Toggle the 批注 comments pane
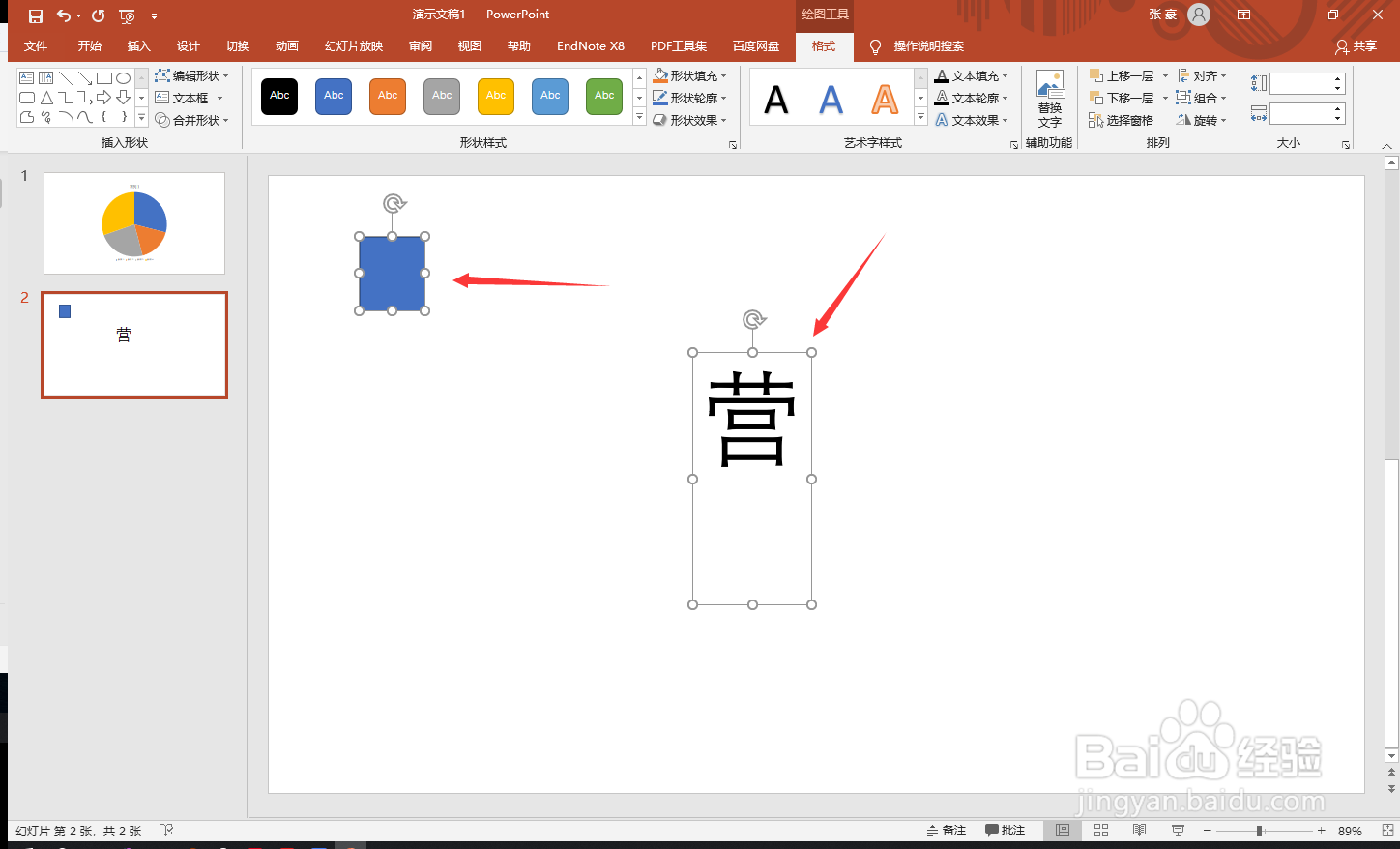1400x849 pixels. coord(1005,831)
